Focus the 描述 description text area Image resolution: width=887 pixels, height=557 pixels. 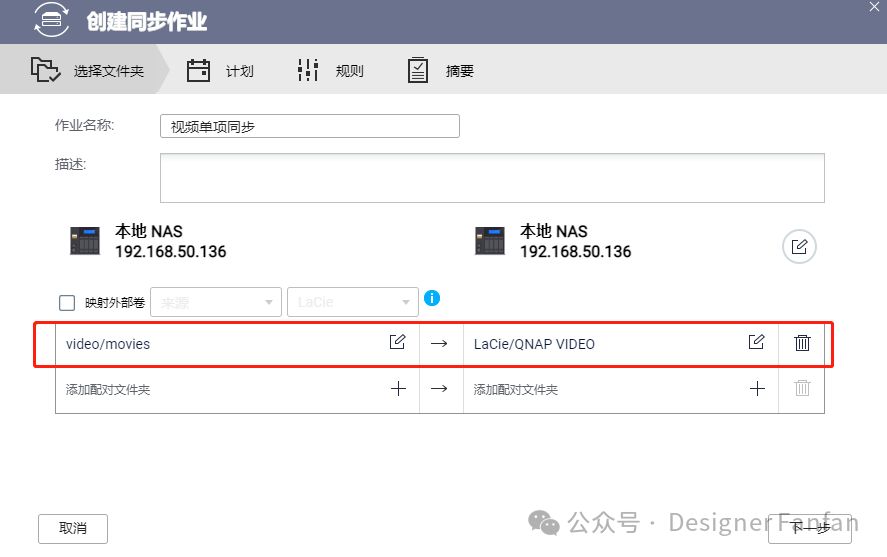[x=491, y=178]
